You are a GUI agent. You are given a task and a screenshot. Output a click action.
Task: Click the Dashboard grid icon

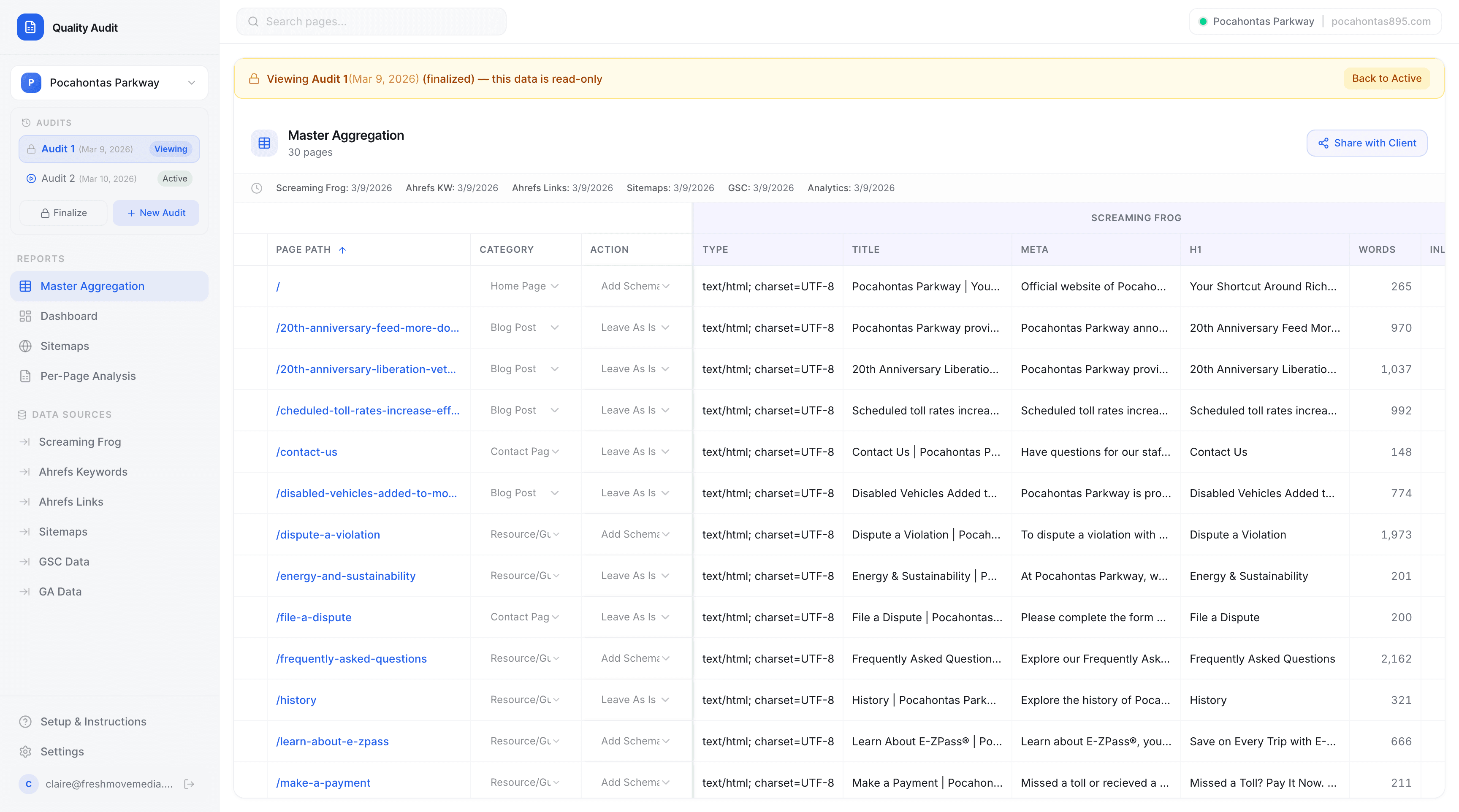[x=25, y=316]
